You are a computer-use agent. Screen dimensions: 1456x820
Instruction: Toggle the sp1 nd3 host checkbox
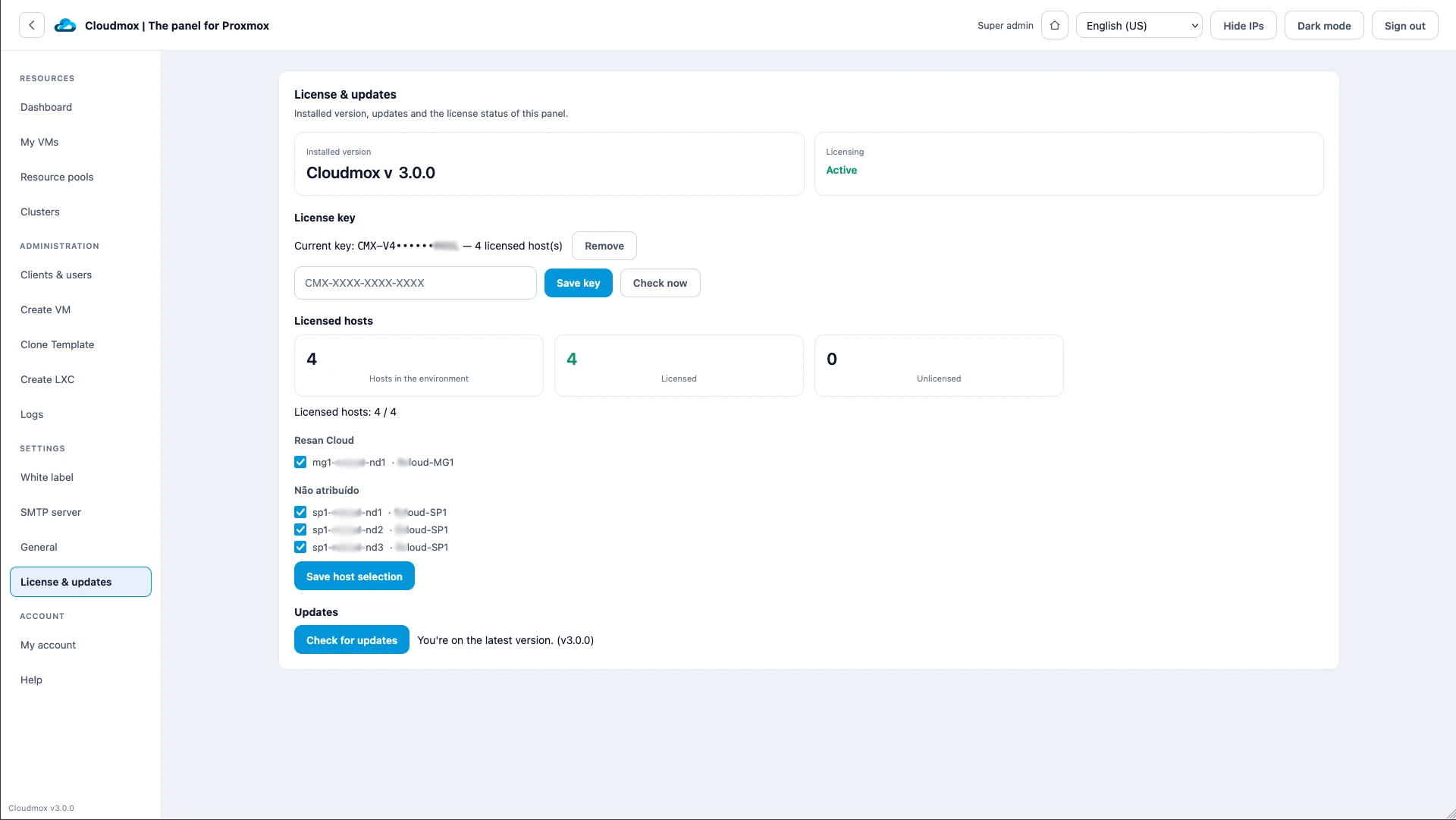300,547
